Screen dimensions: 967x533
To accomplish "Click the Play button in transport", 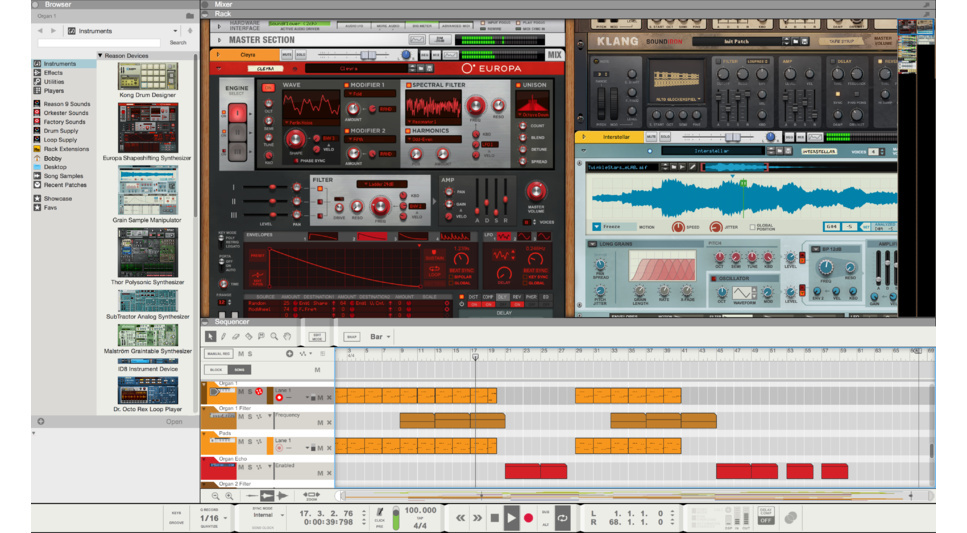I will 511,518.
